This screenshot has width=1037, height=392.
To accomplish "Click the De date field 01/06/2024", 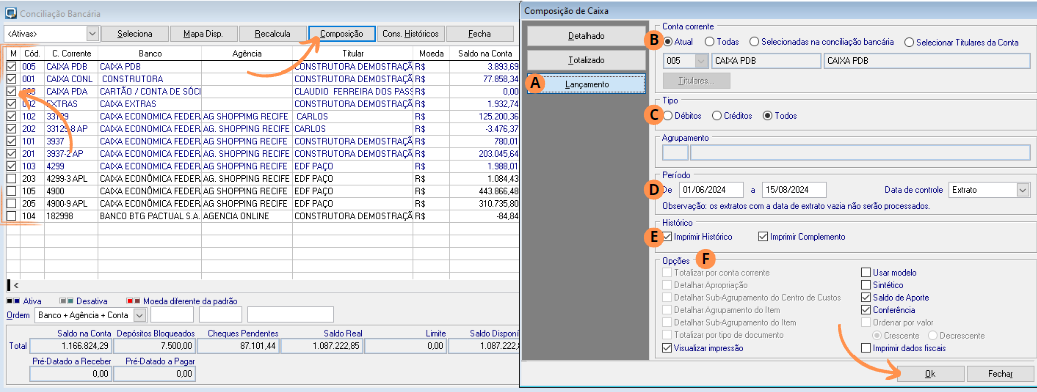I will 711,190.
